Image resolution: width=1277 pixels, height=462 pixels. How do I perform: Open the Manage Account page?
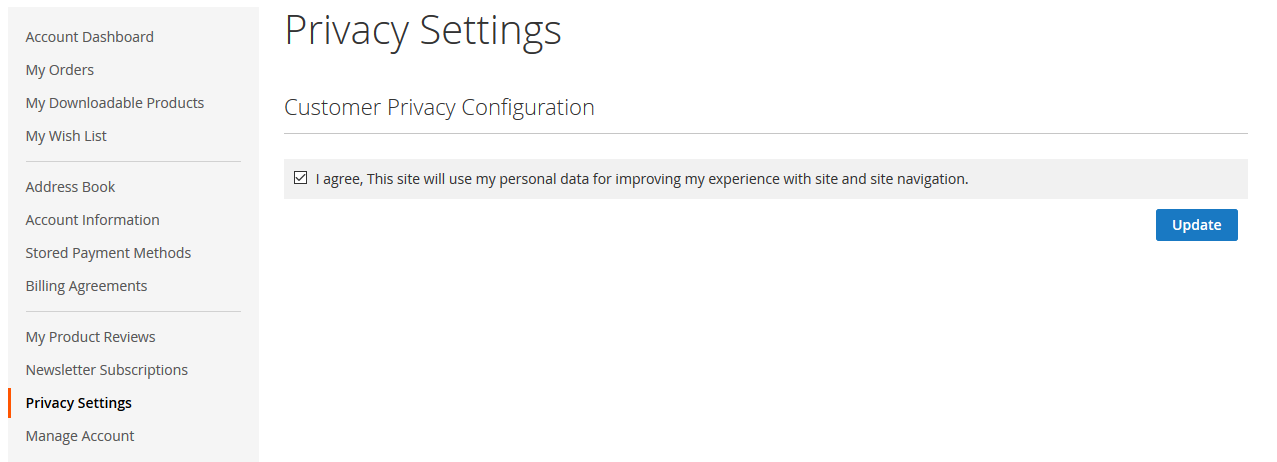point(80,436)
